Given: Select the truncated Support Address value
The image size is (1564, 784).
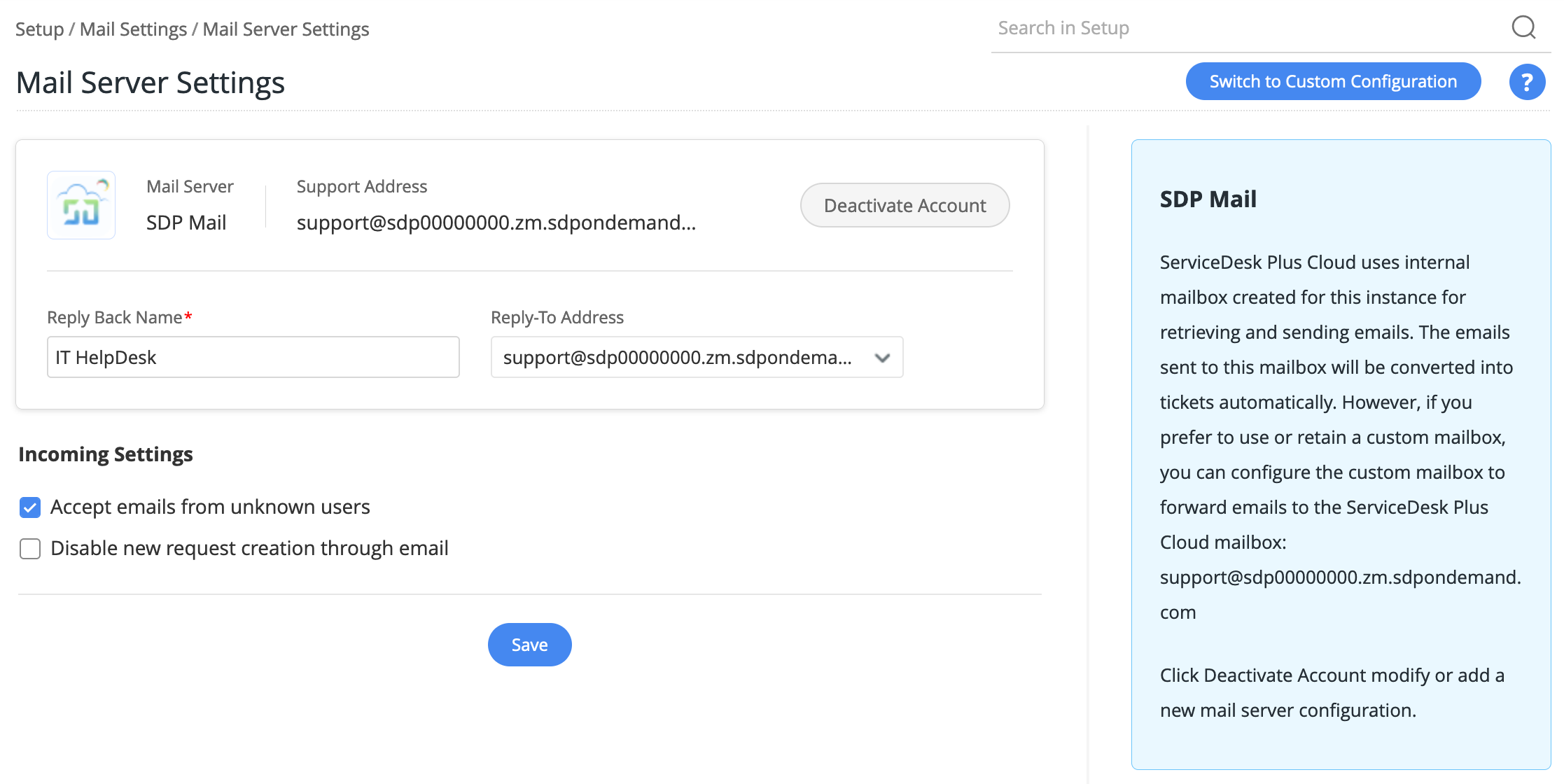Looking at the screenshot, I should (x=496, y=223).
